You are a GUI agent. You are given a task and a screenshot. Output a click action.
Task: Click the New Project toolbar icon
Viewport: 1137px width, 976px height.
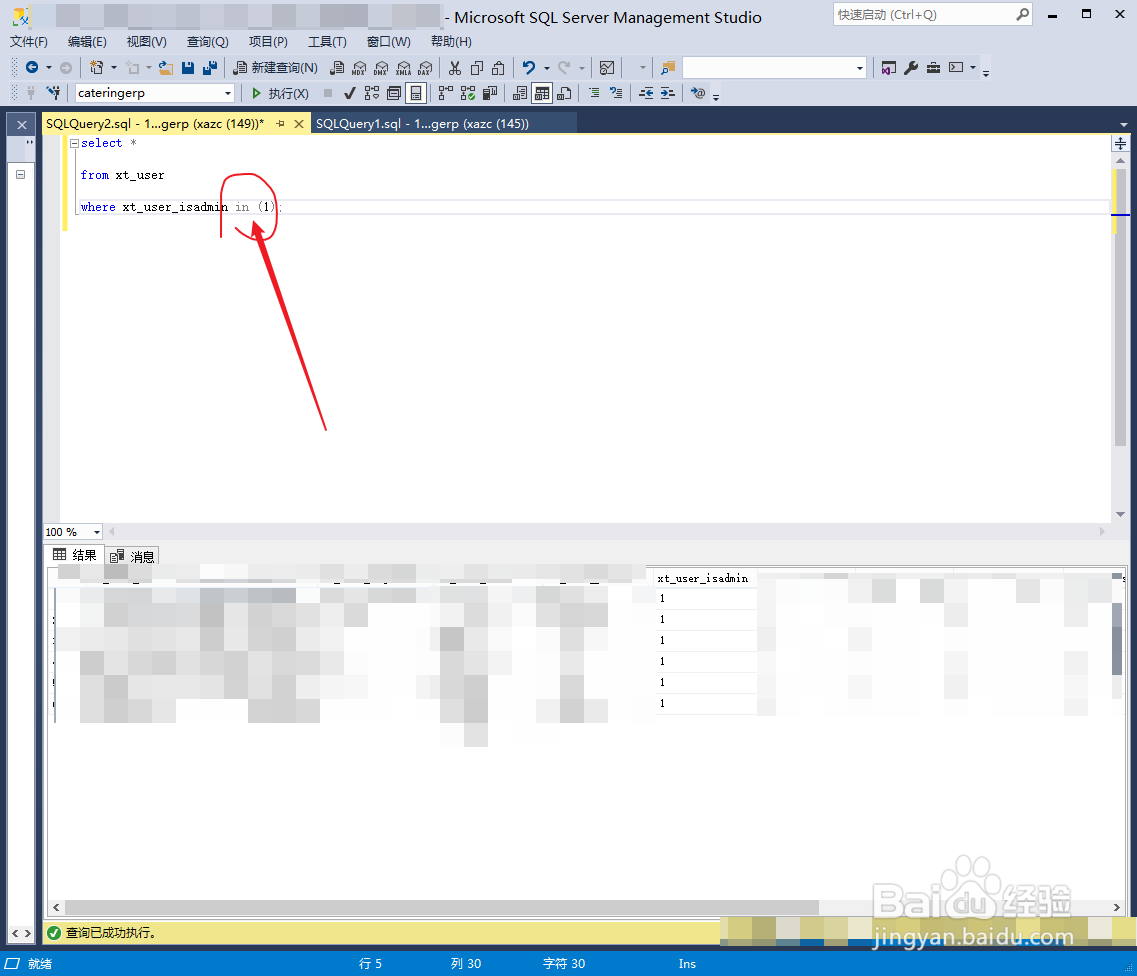pos(96,67)
